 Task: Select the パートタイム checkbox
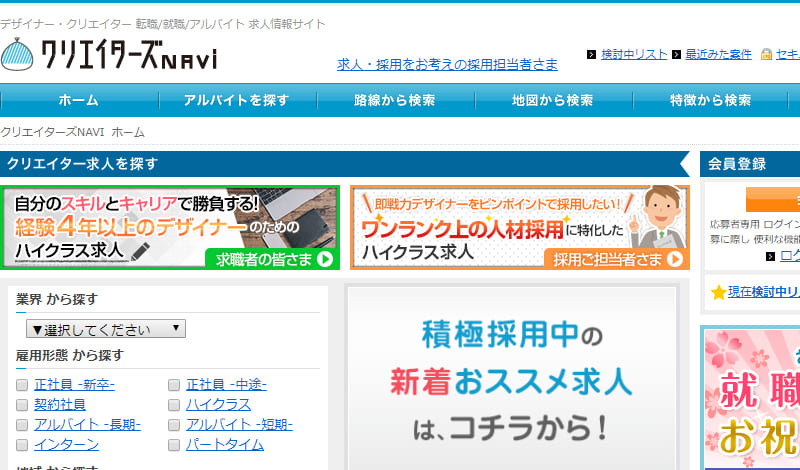point(174,445)
